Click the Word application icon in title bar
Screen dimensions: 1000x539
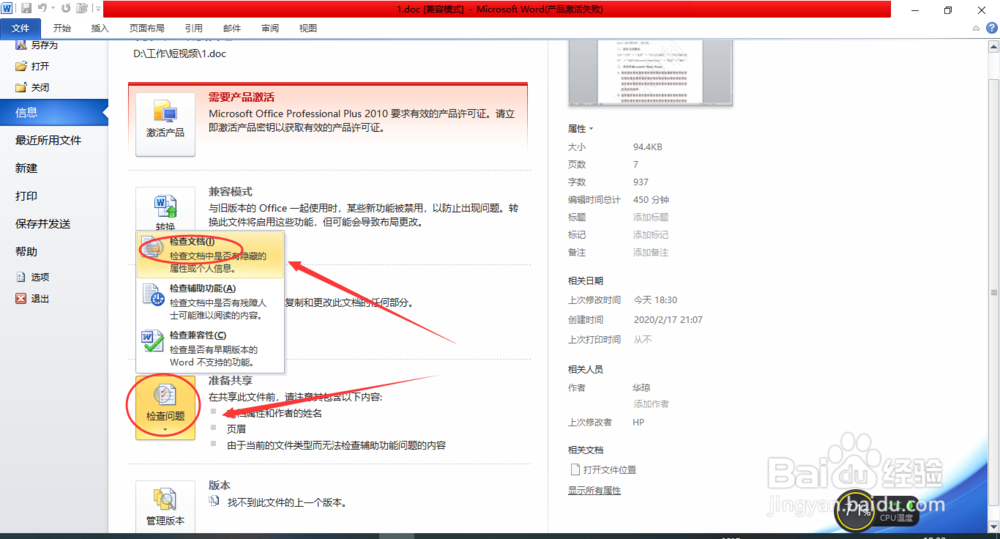pos(8,8)
